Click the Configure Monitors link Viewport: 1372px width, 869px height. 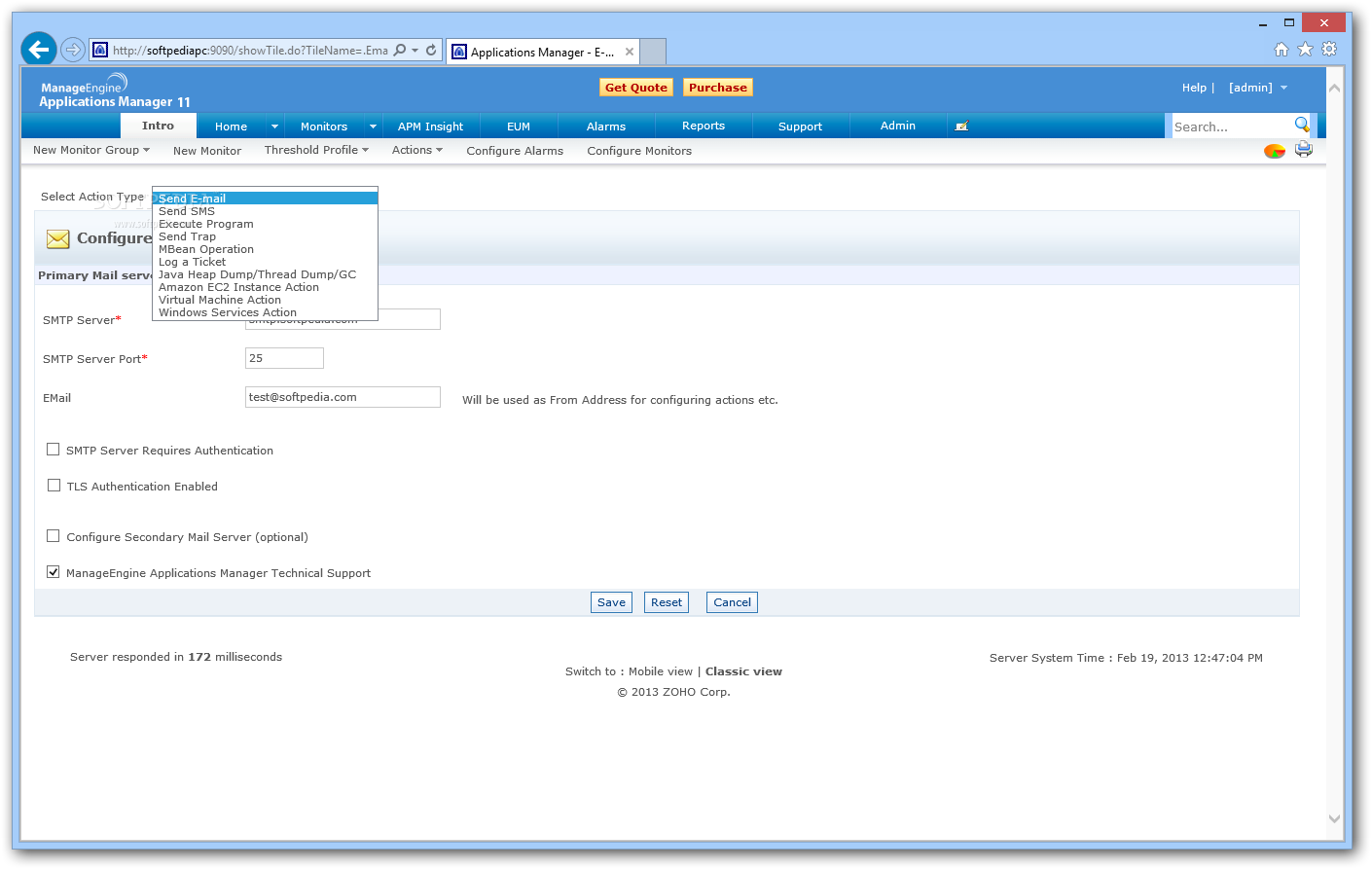click(639, 151)
